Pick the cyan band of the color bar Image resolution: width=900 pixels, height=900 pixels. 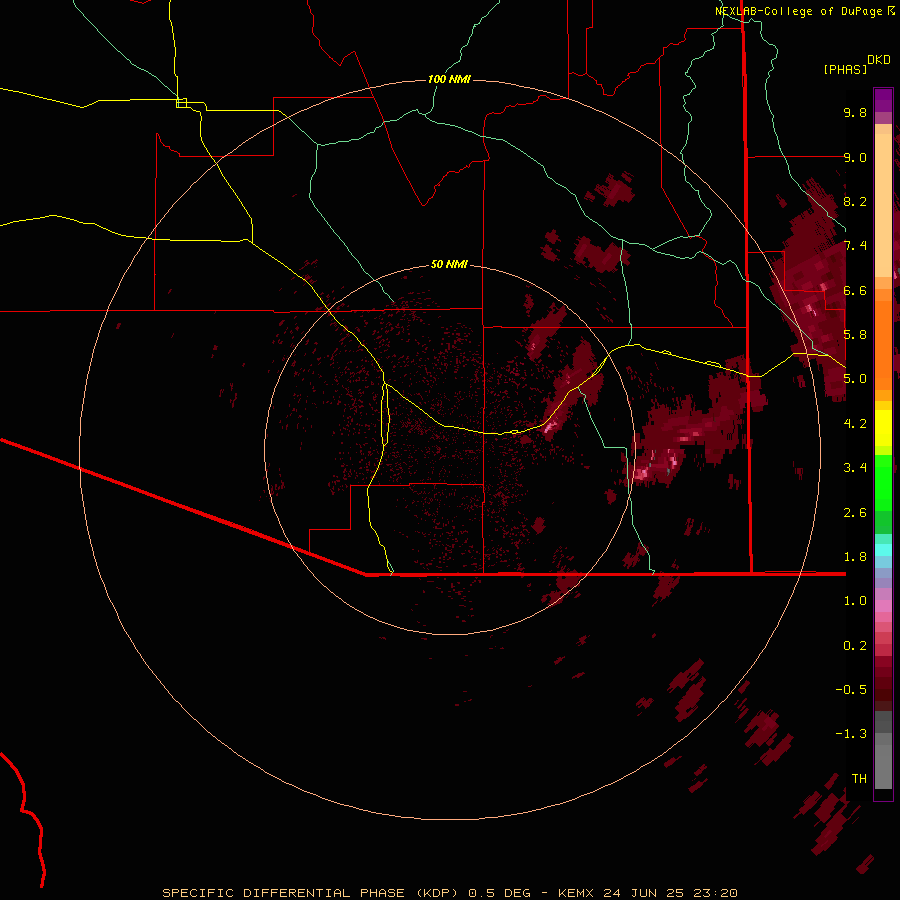coord(883,550)
